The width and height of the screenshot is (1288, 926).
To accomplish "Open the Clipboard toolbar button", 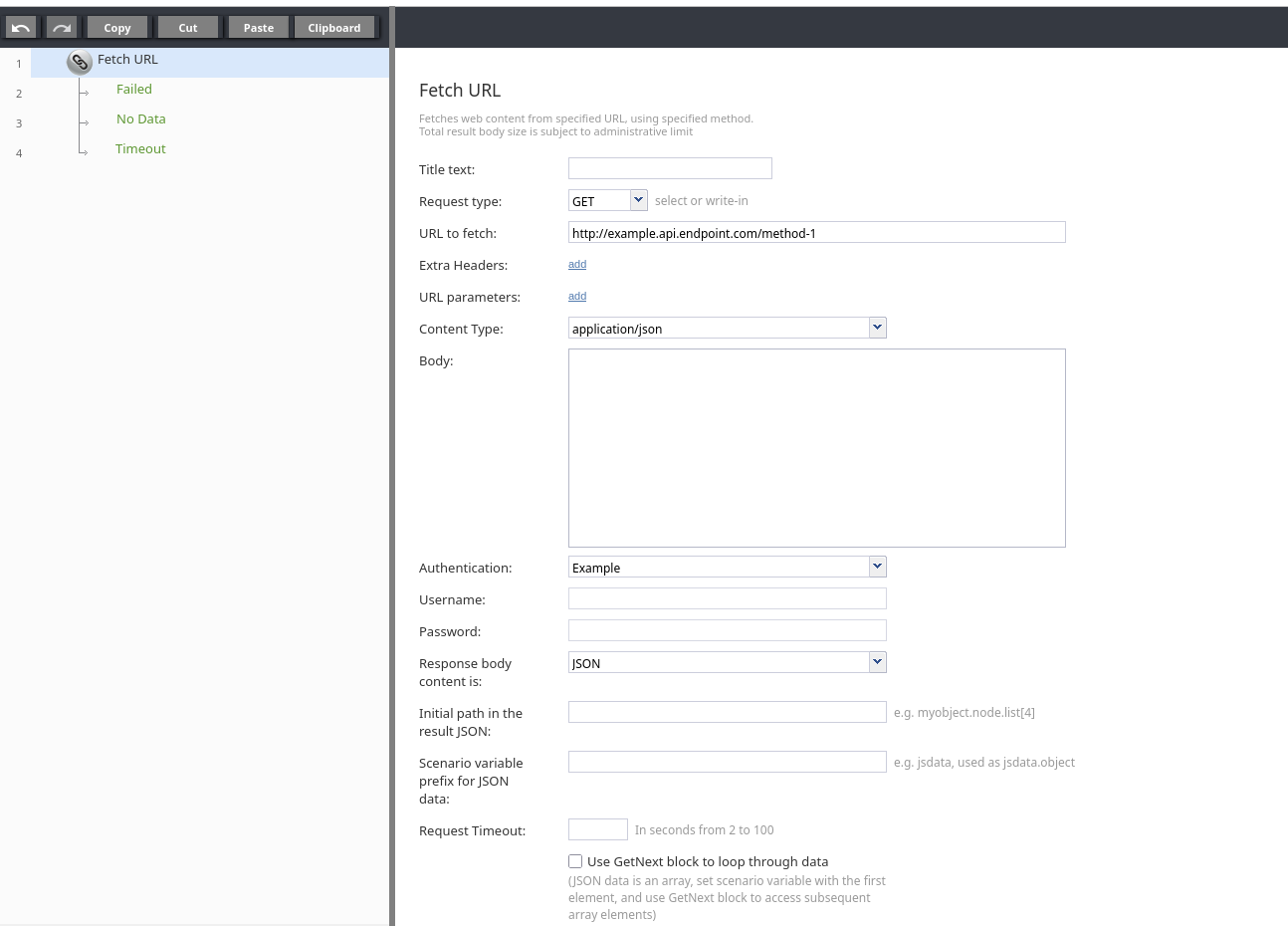I will (334, 28).
